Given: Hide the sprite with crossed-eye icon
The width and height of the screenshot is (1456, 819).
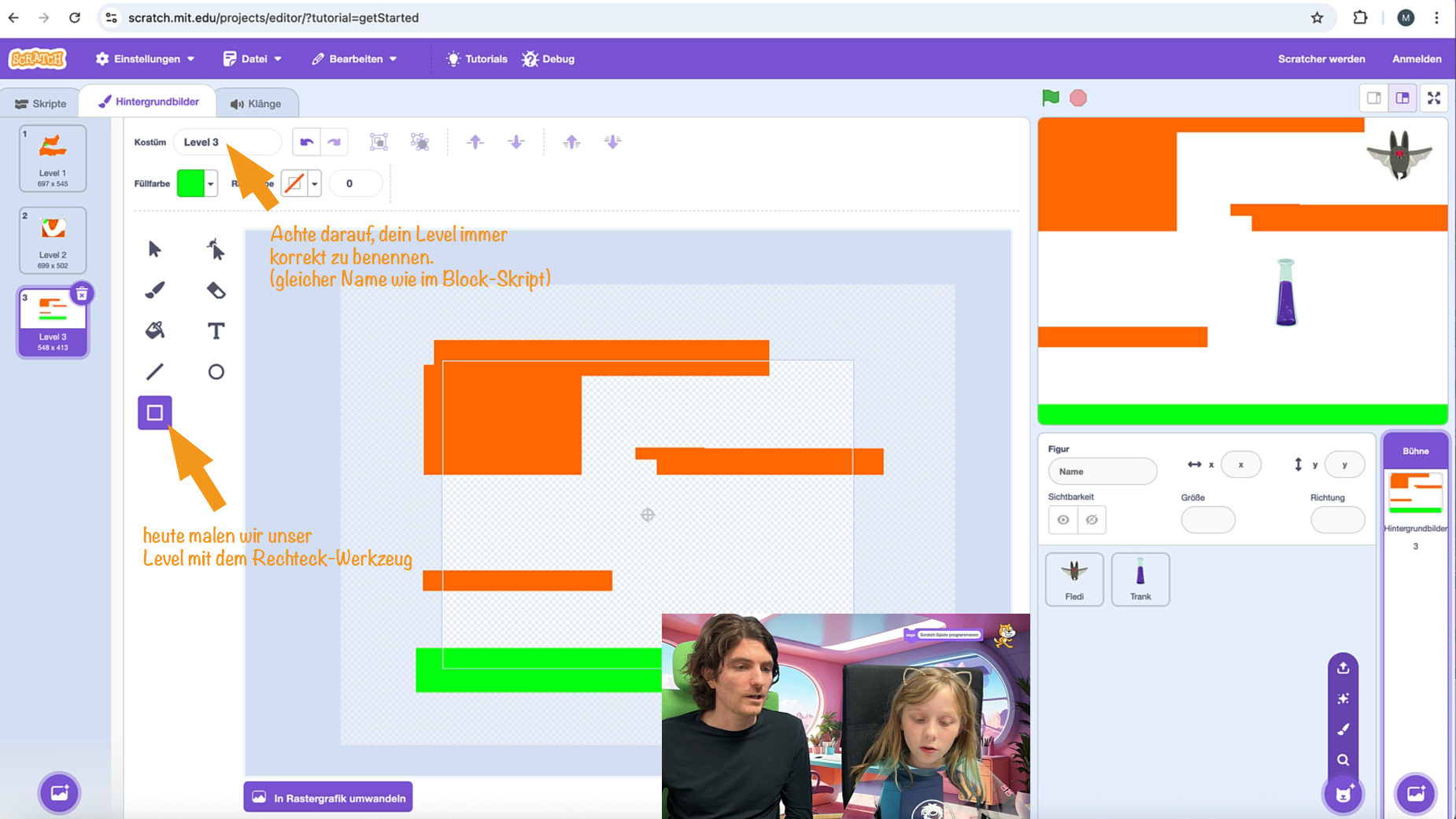Looking at the screenshot, I should point(1092,519).
